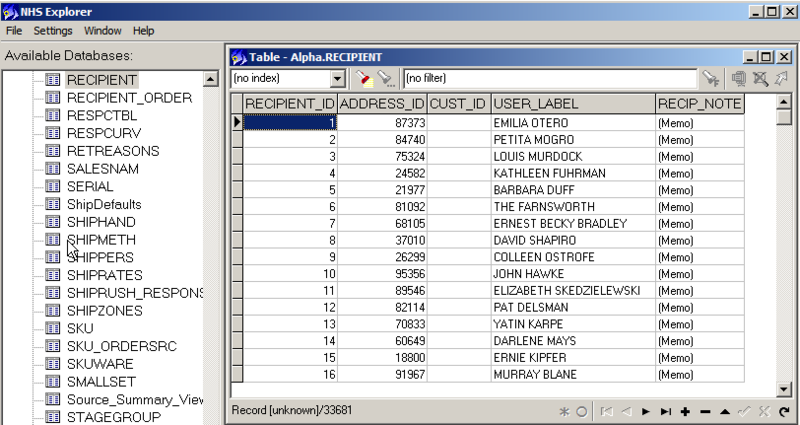Click the row selector for MURRAY BLANE
This screenshot has height=425, width=800.
pos(237,374)
